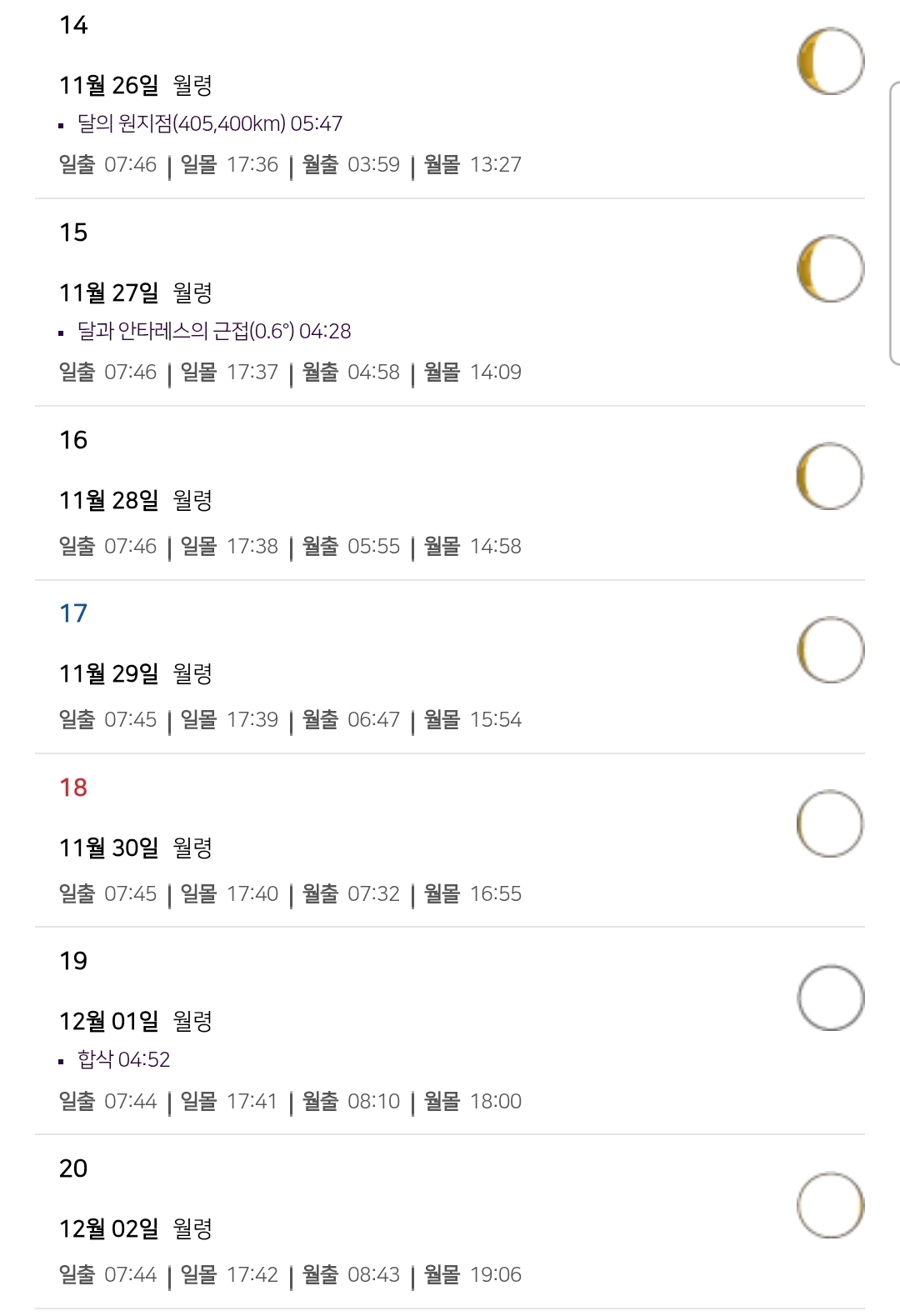Tap the moon phase icon for 12월 02일
Screen dimensions: 900x1316
830,1205
